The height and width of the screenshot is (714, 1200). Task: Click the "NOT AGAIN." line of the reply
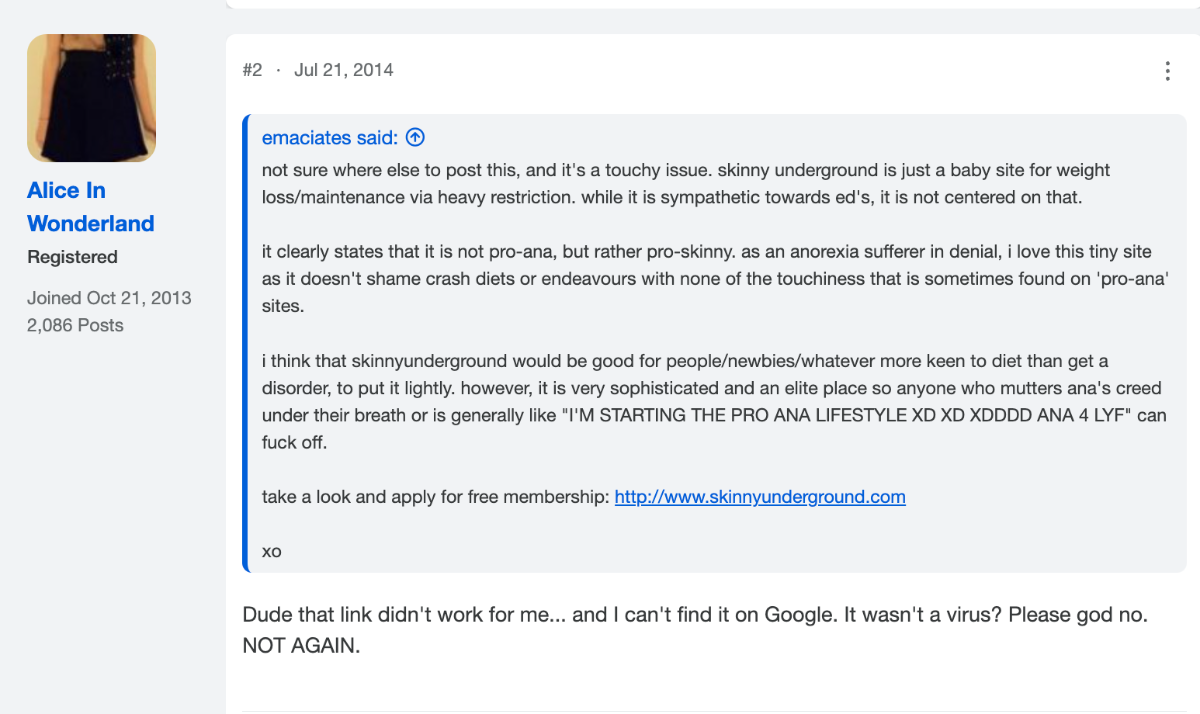(300, 646)
